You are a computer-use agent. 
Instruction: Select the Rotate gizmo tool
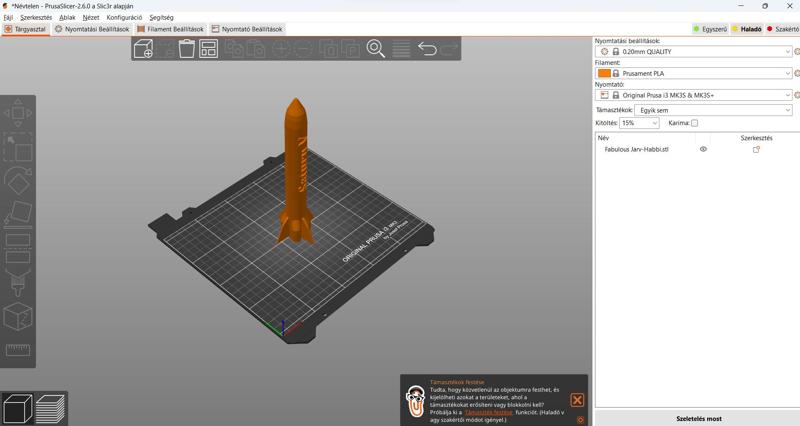click(x=18, y=181)
